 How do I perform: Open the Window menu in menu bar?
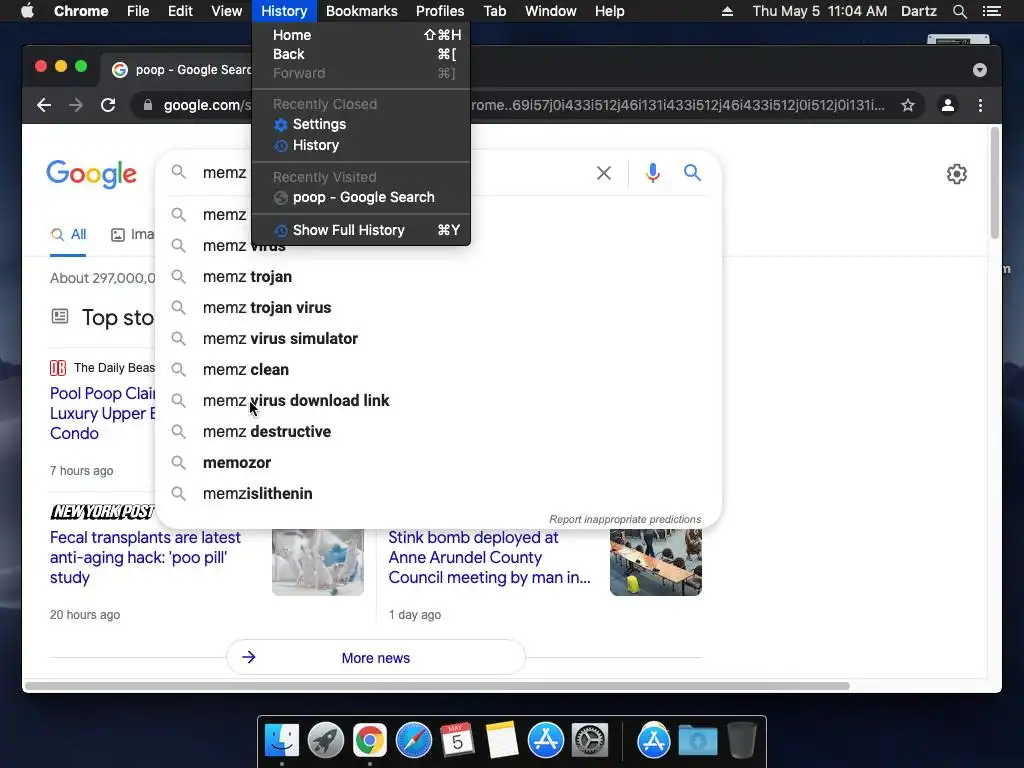pyautogui.click(x=551, y=11)
